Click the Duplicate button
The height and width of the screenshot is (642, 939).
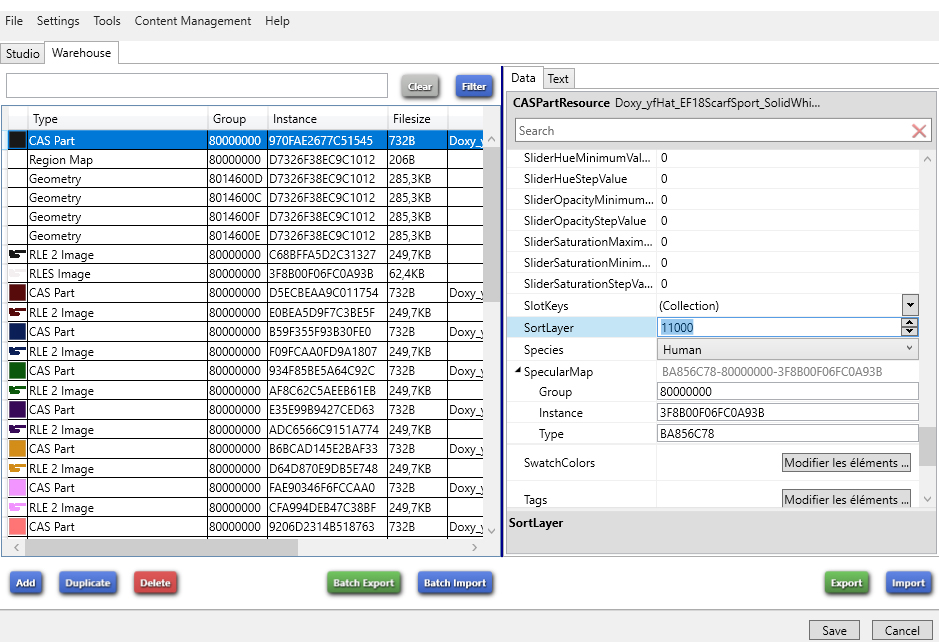point(87,583)
